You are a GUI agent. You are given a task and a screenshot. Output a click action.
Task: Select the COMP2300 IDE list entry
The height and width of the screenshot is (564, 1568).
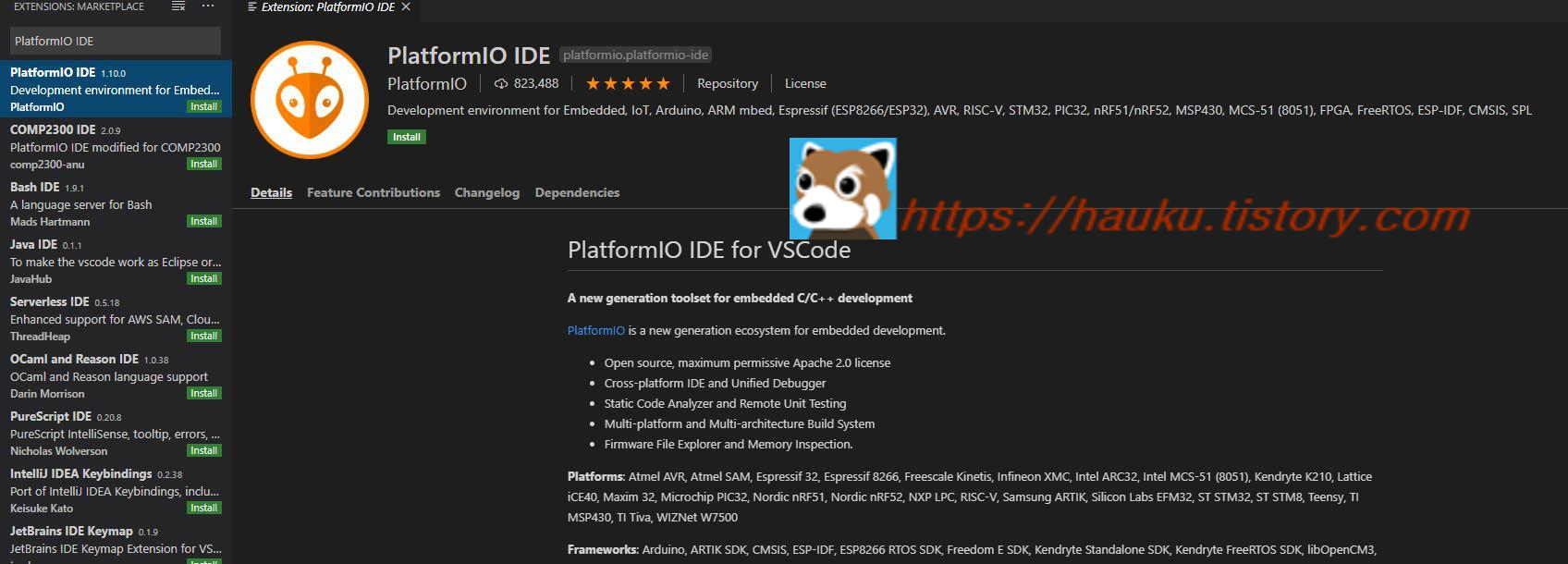(116, 146)
